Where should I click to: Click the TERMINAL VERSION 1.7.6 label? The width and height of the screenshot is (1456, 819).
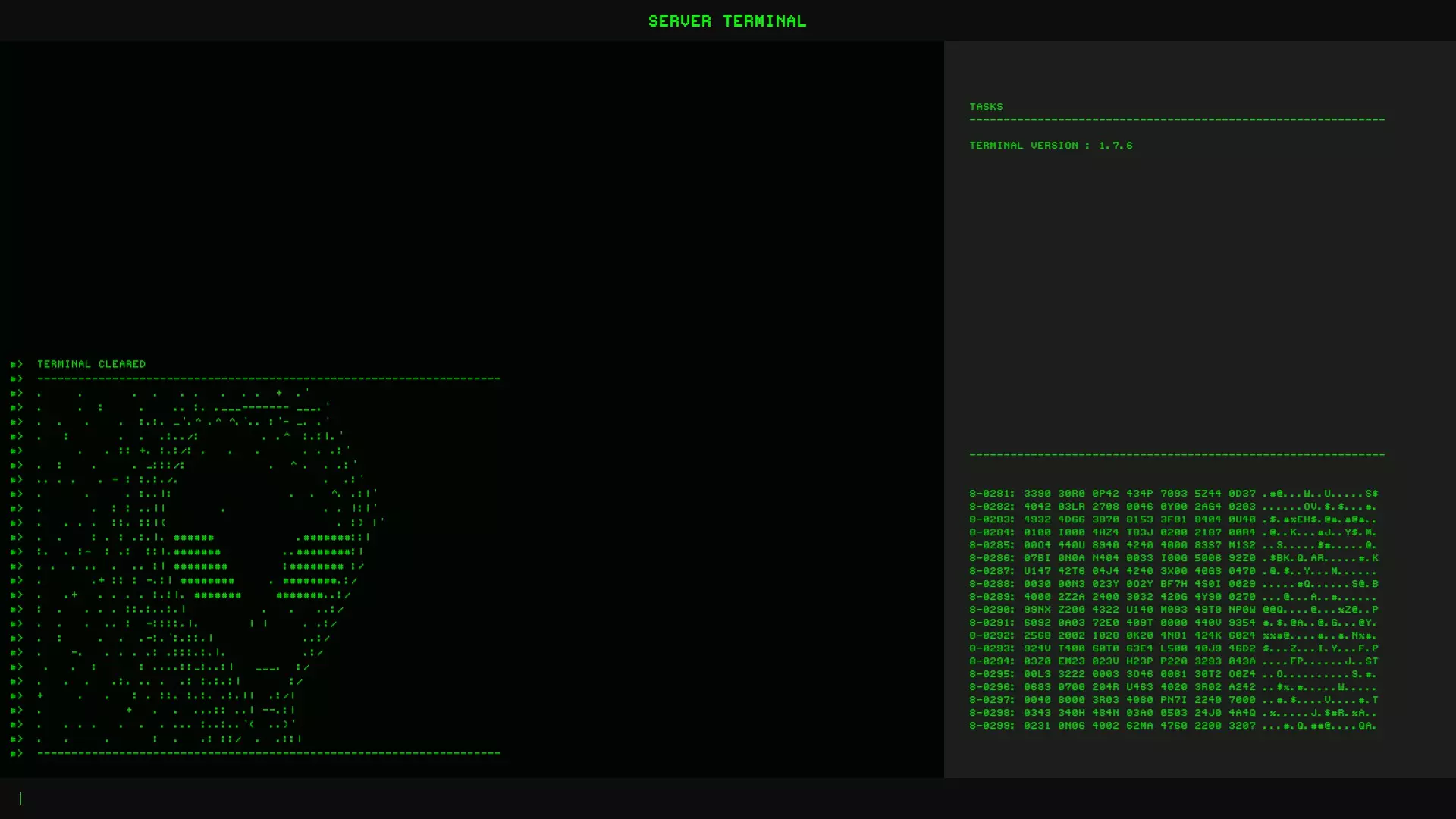click(1050, 145)
